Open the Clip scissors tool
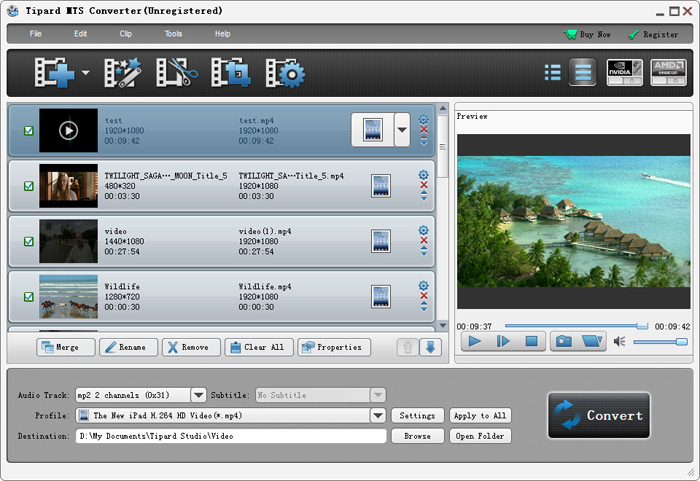 click(x=177, y=72)
